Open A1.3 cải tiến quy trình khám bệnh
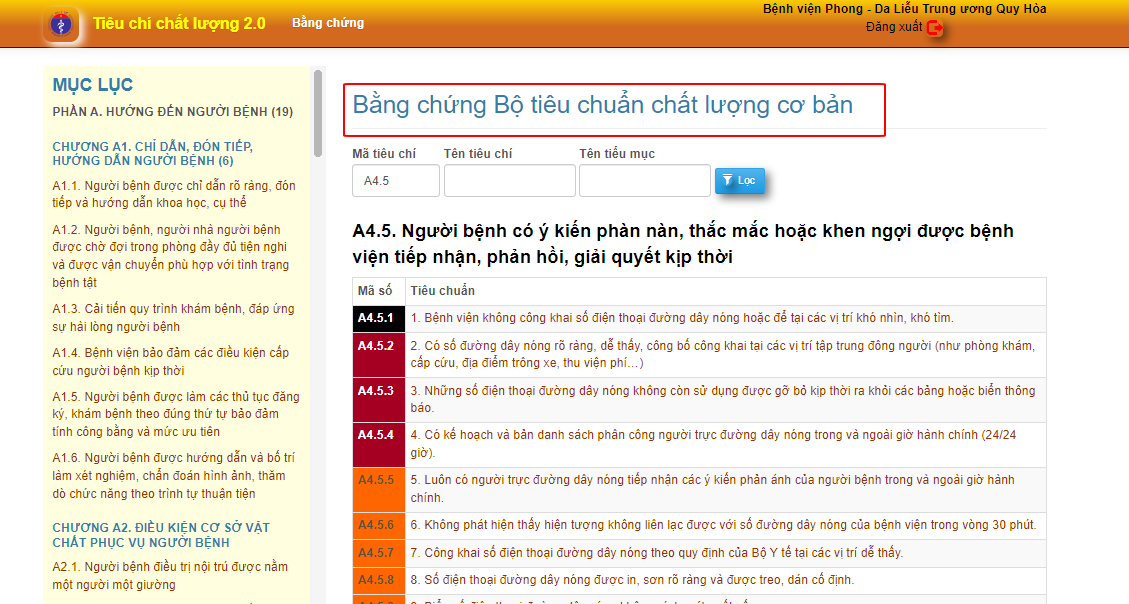Image resolution: width=1129 pixels, height=604 pixels. (173, 318)
